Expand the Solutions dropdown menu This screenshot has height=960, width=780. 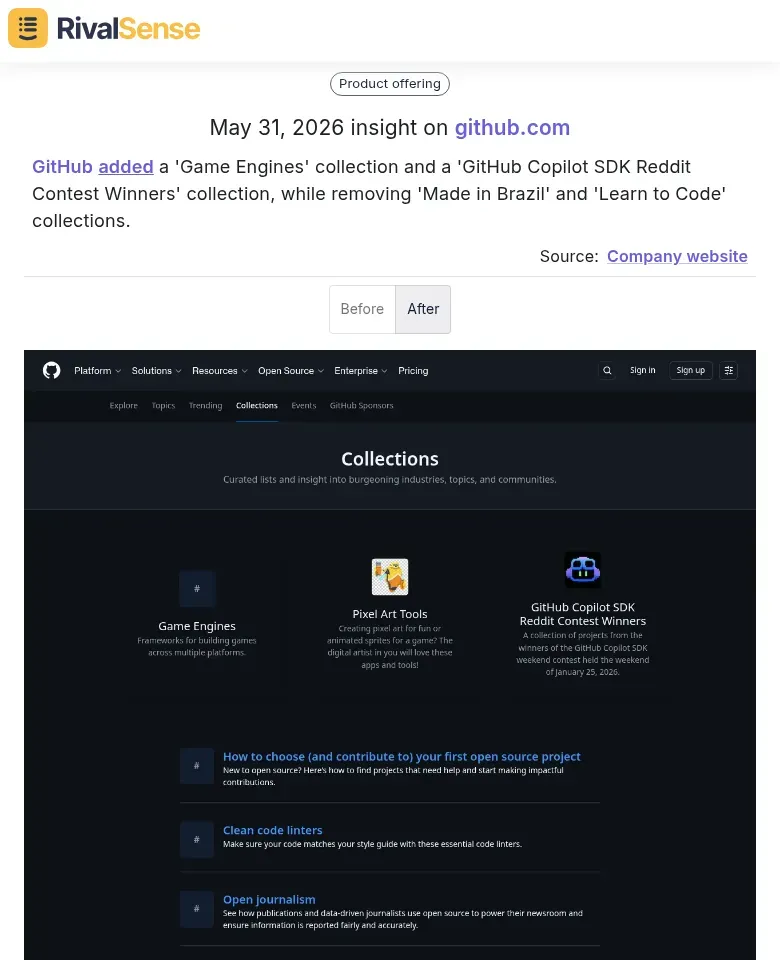click(x=156, y=370)
